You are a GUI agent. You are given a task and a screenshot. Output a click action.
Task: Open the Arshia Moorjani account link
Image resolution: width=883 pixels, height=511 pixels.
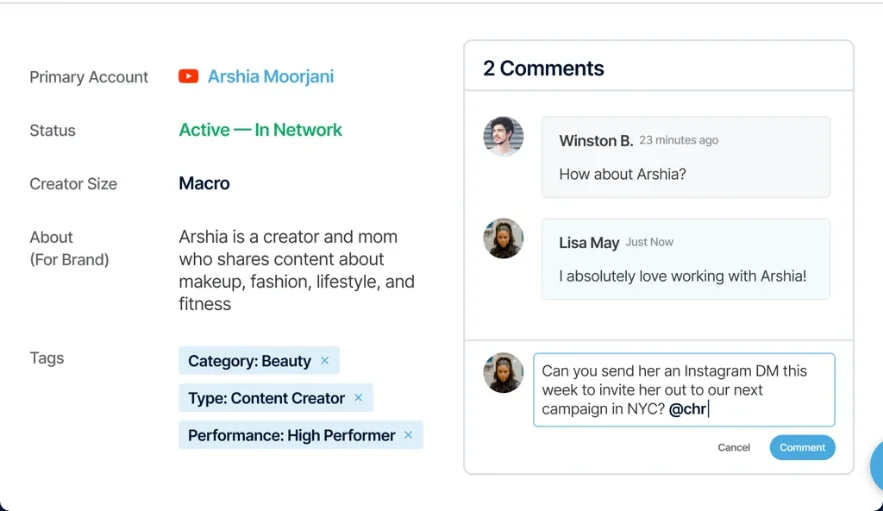[270, 76]
